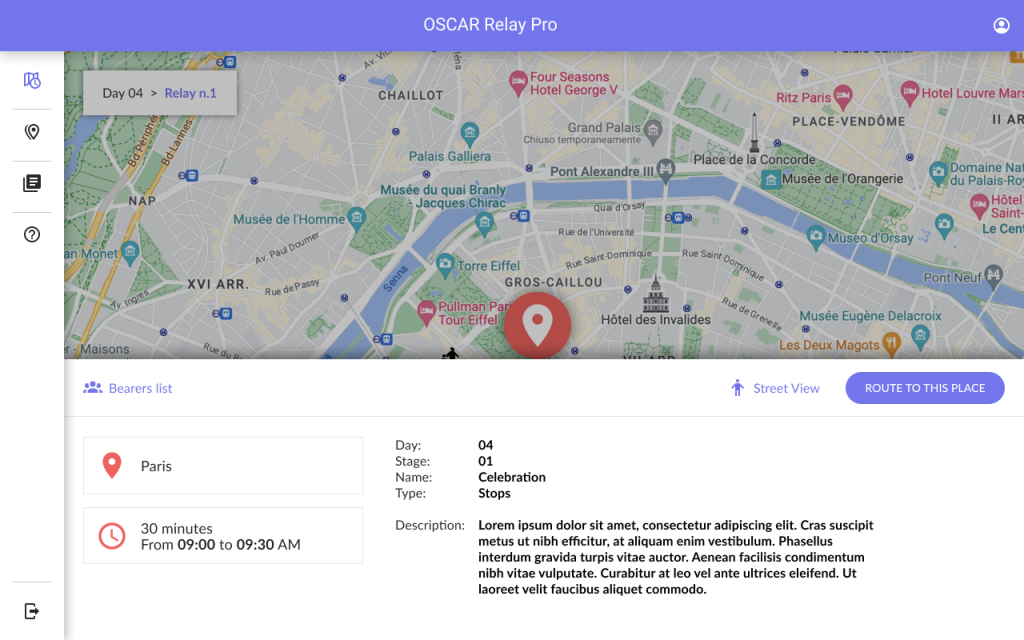Open the help question mark icon
This screenshot has height=640, width=1024.
click(32, 234)
